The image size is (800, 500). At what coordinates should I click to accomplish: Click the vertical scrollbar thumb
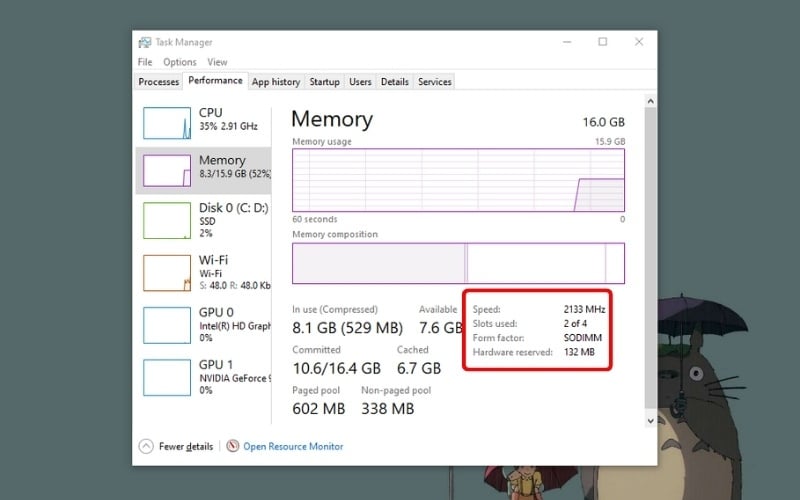pyautogui.click(x=650, y=258)
